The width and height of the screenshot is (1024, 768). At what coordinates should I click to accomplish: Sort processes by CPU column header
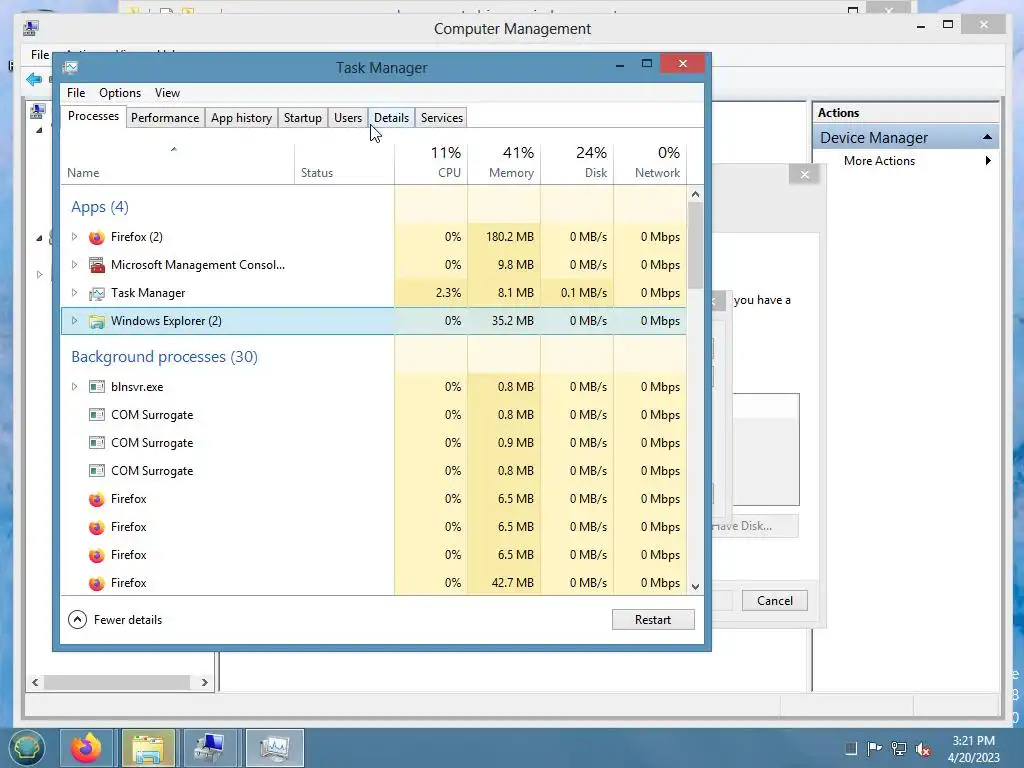pyautogui.click(x=432, y=162)
